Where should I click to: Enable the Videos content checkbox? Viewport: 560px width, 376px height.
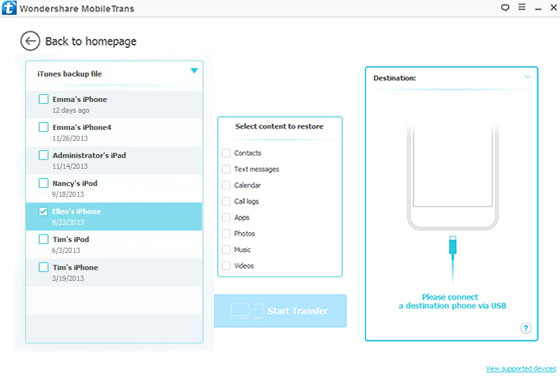pyautogui.click(x=226, y=265)
